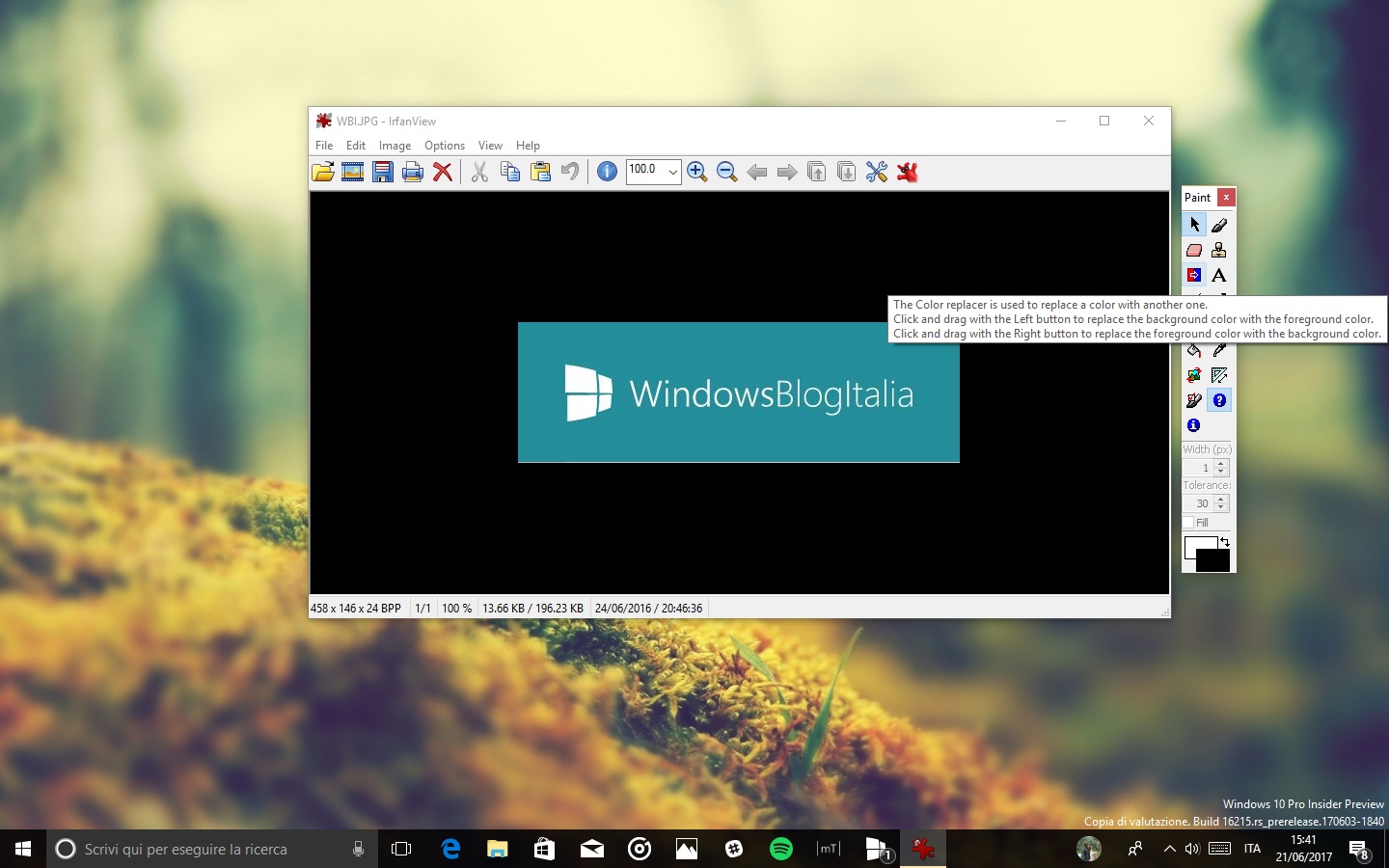The width and height of the screenshot is (1389, 868).
Task: Click the Tolerance value field showing 30
Action: click(x=1198, y=503)
